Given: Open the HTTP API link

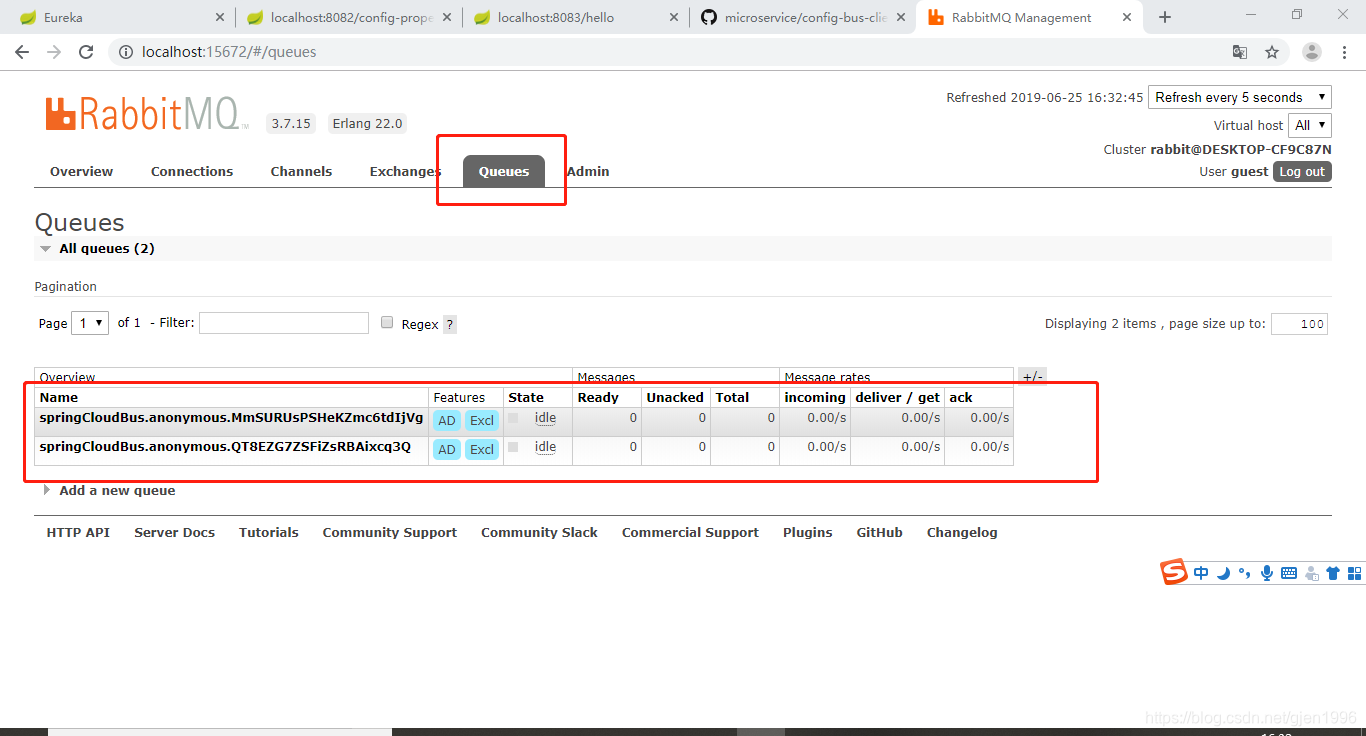Looking at the screenshot, I should 78,532.
